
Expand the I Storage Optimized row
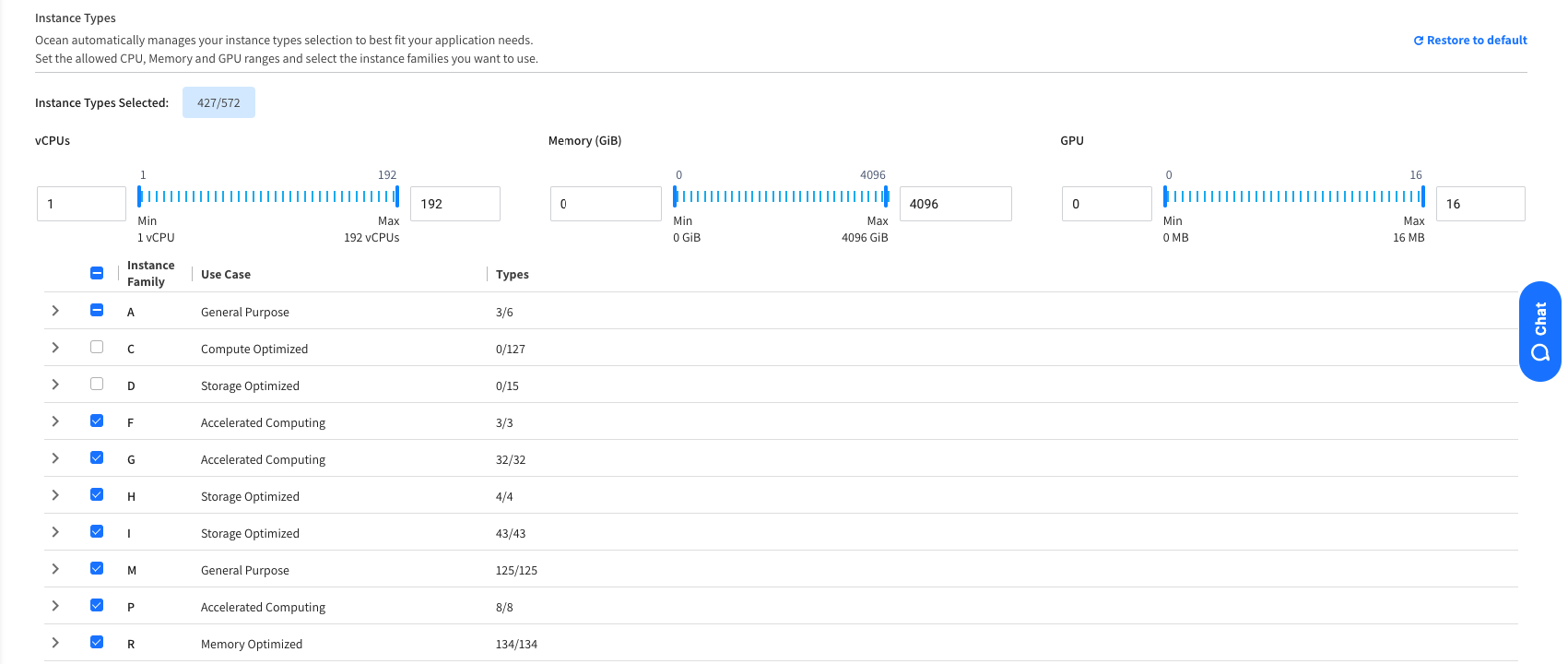55,532
